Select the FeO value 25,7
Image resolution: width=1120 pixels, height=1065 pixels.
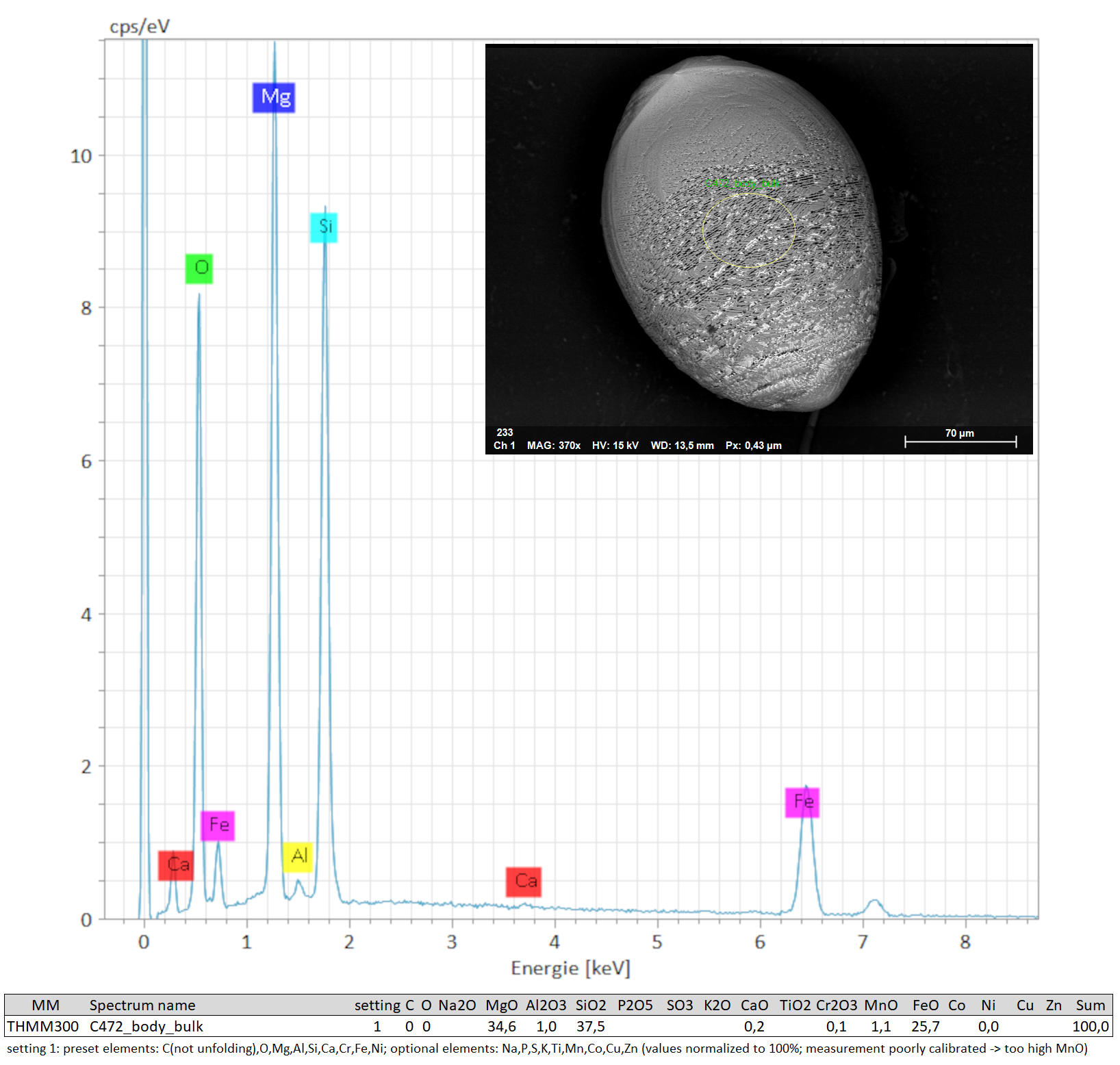[x=925, y=1027]
